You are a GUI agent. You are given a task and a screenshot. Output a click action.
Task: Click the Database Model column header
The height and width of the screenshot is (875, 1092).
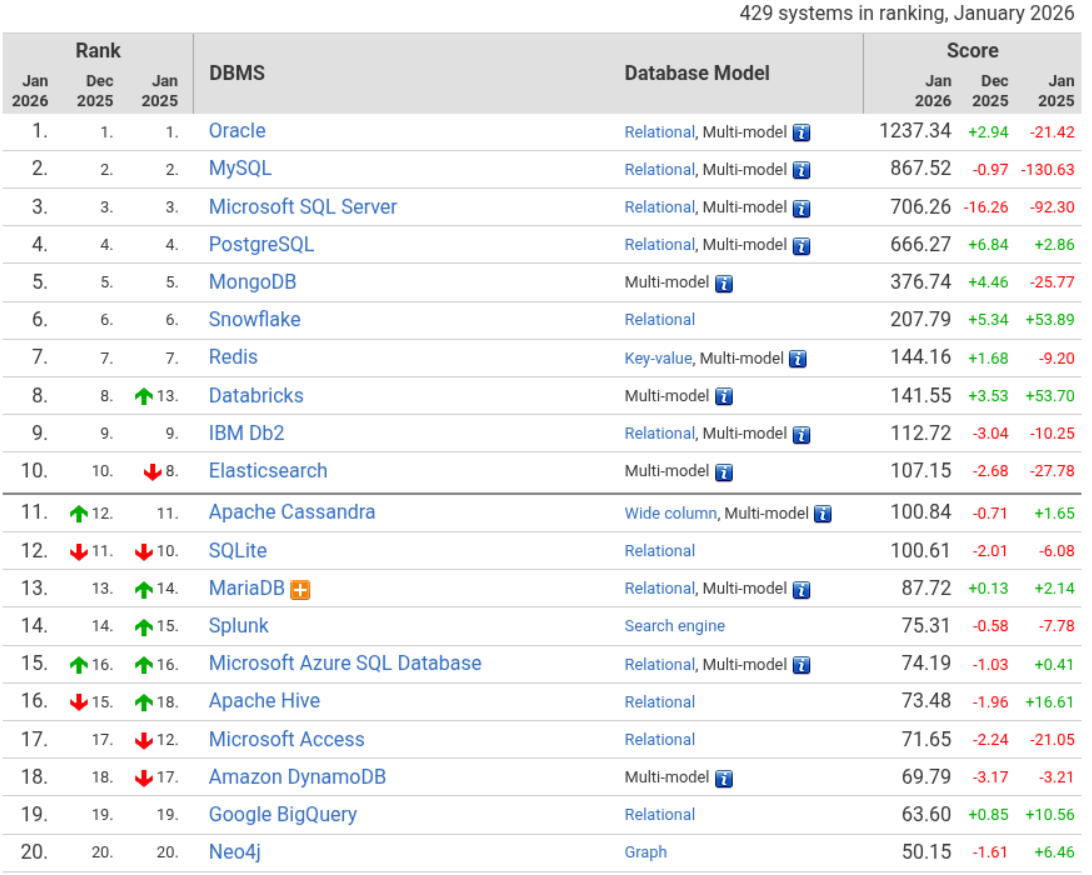(697, 73)
